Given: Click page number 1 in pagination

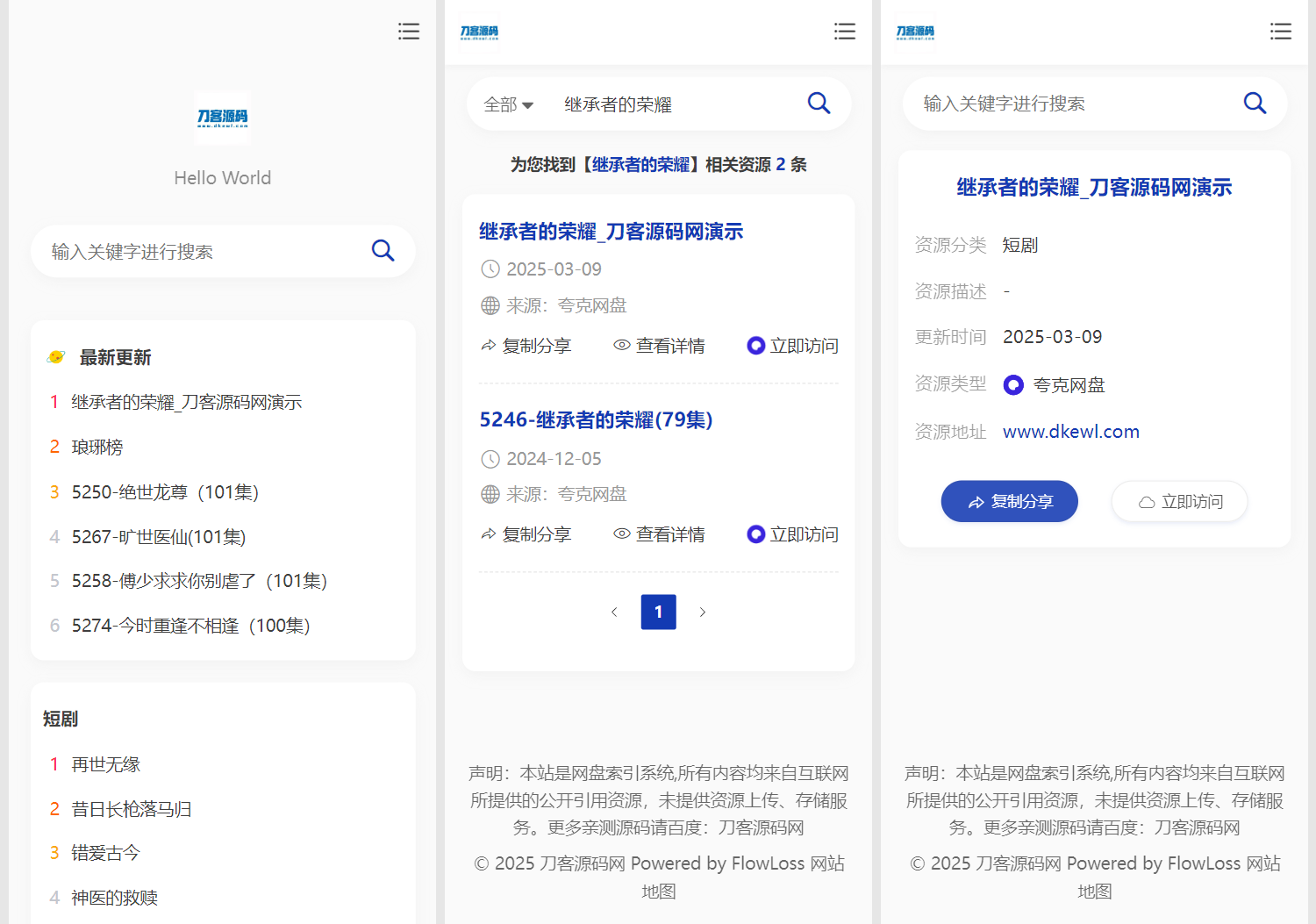Looking at the screenshot, I should (x=659, y=612).
